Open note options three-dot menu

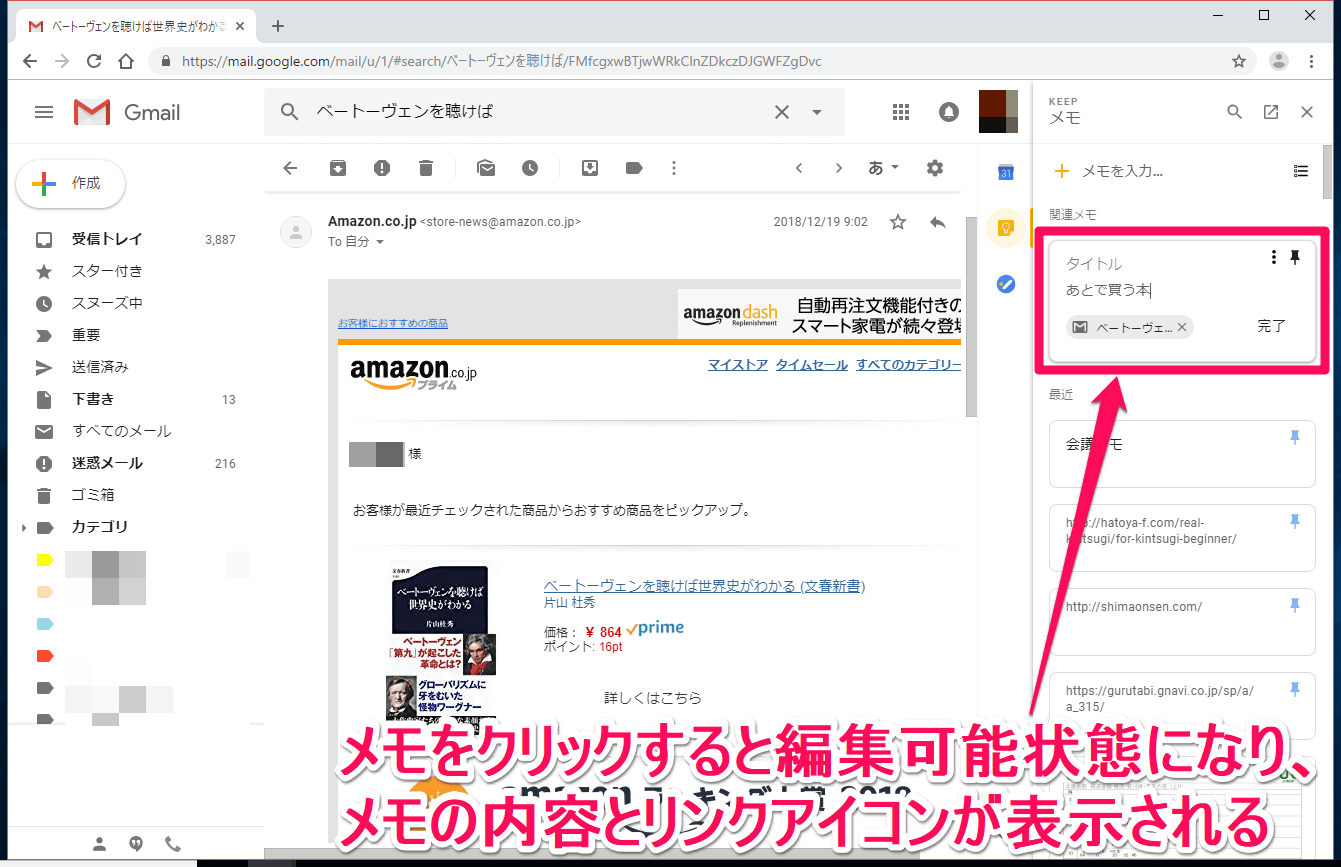coord(1273,258)
